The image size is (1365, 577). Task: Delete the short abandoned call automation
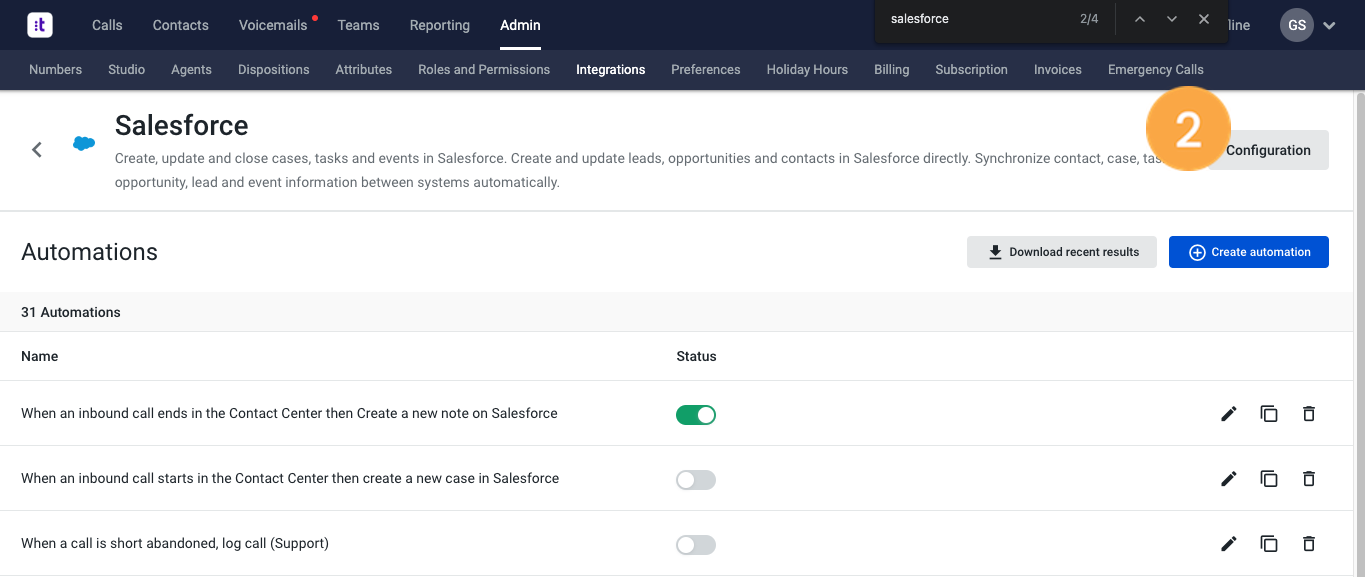(x=1309, y=544)
